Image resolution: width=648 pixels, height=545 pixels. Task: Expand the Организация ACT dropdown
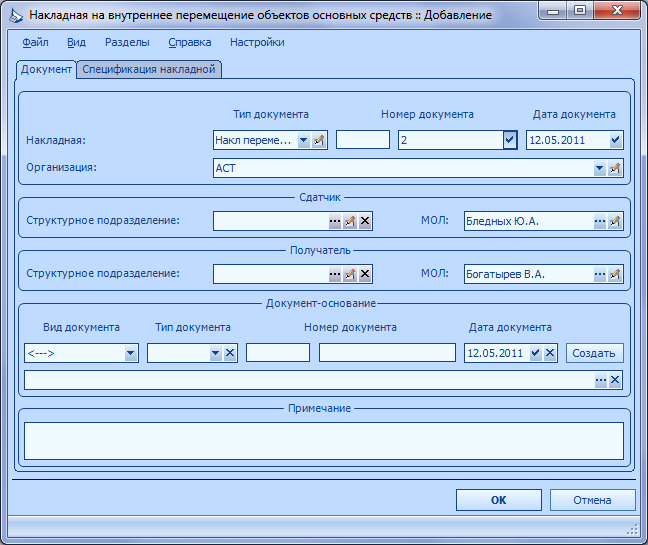pos(600,168)
